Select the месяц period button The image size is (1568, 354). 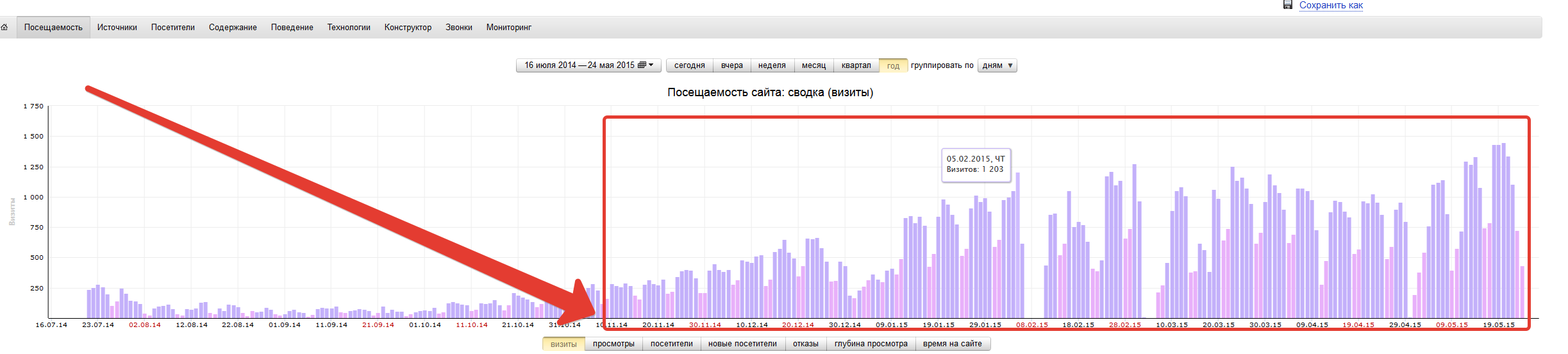click(813, 65)
